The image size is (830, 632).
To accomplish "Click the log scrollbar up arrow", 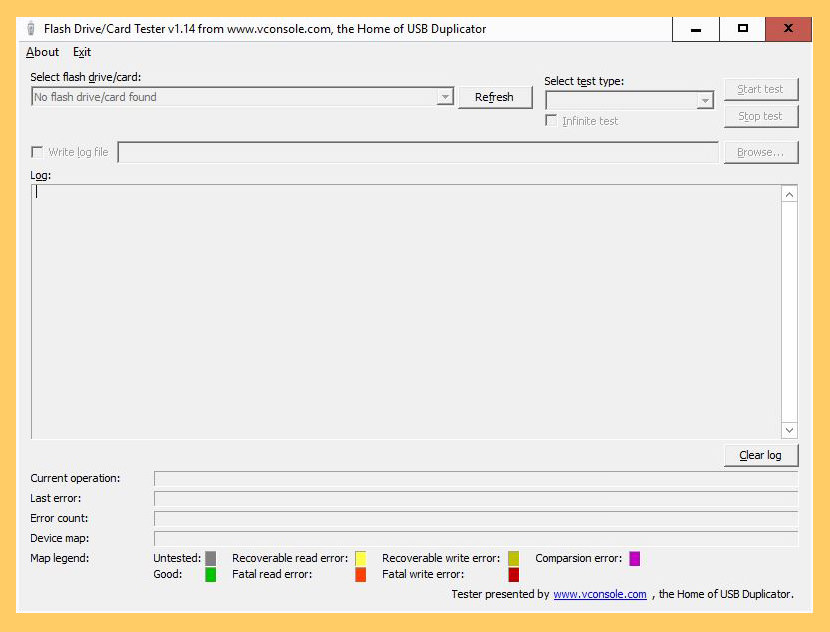I will click(x=789, y=192).
